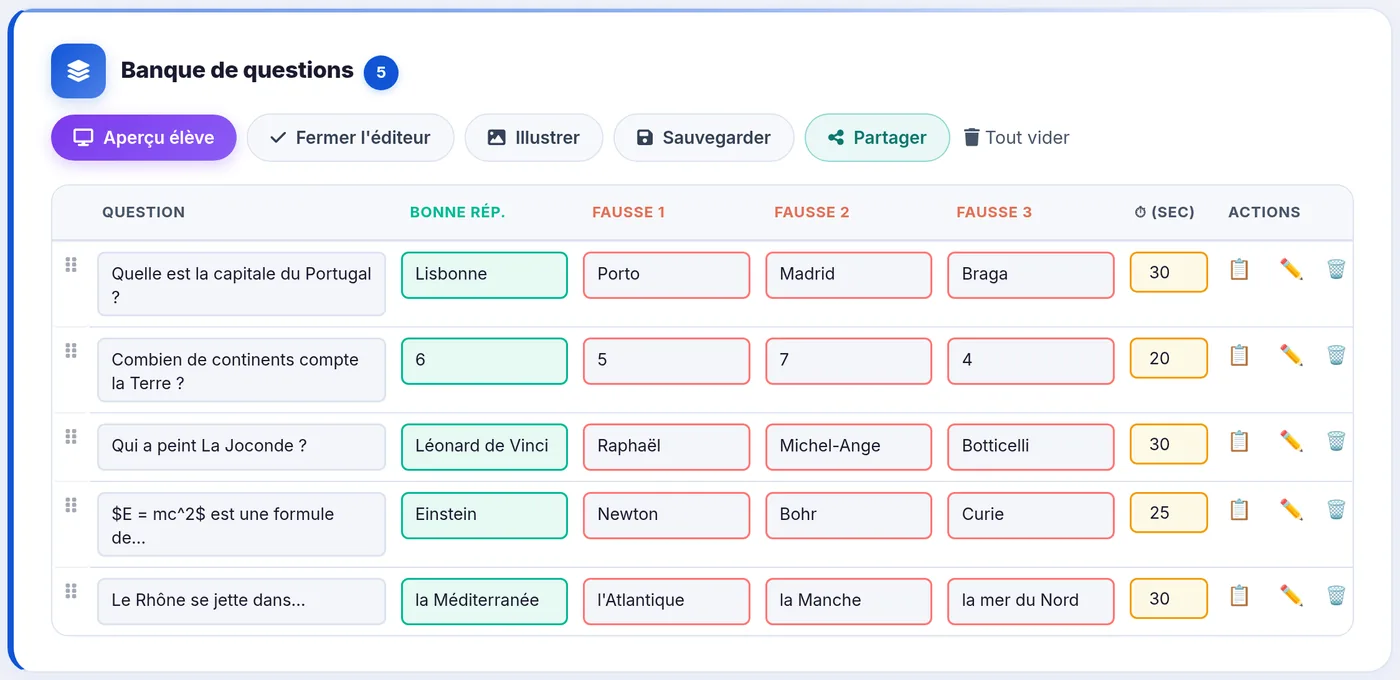Open the Aperçu élève preview
The width and height of the screenshot is (1400, 680).
(144, 138)
